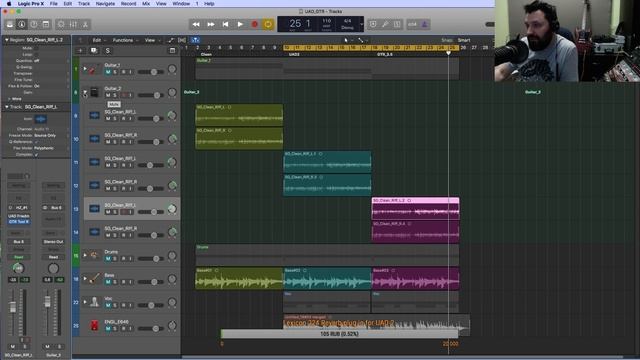
Task: Open Smart Controls button
Action: (x=61, y=24)
